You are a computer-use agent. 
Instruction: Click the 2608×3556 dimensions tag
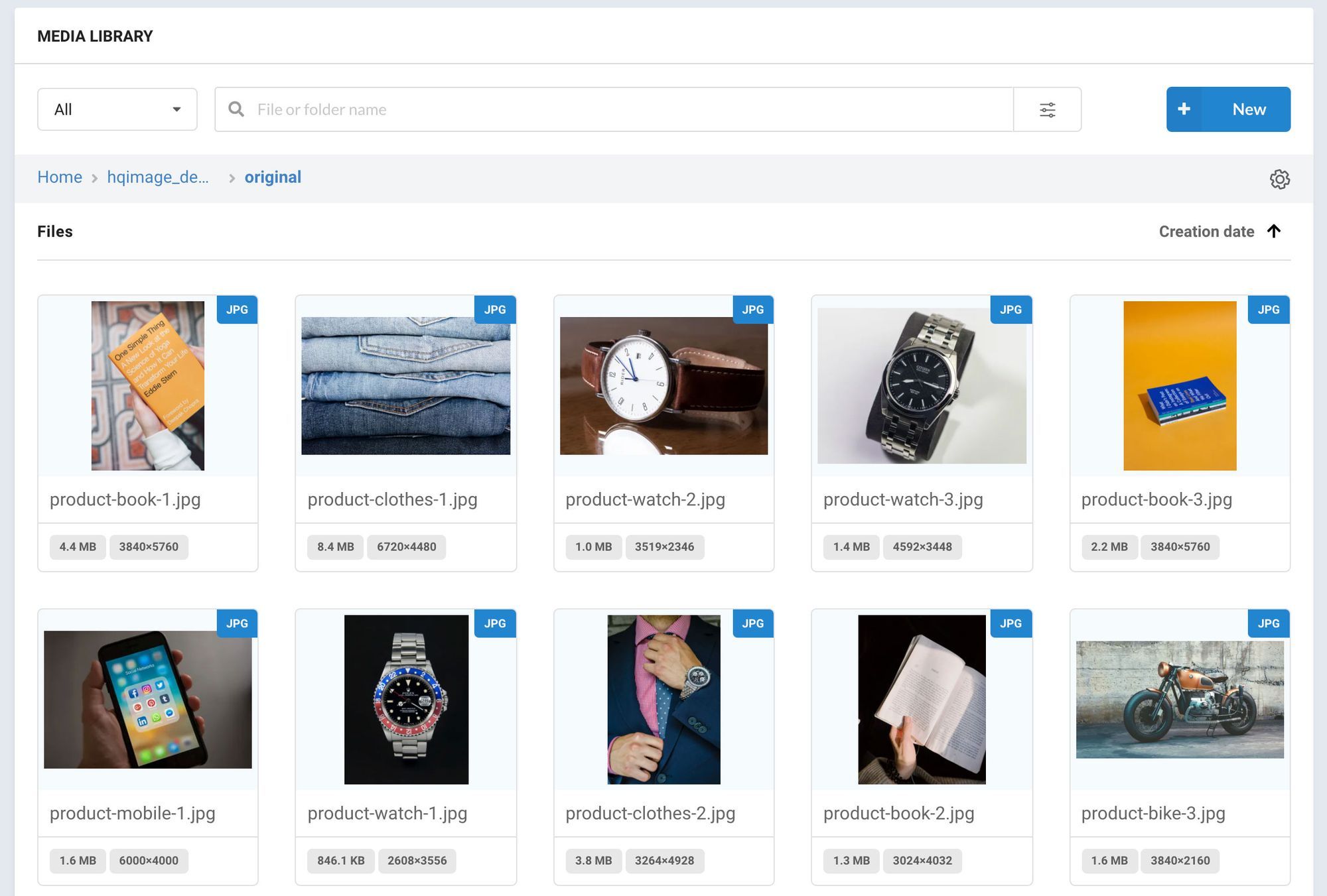click(x=417, y=861)
